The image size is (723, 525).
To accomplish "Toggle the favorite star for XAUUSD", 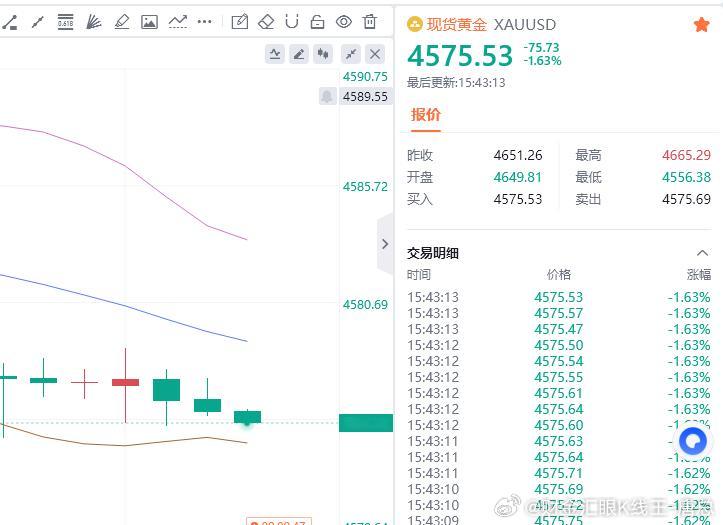I will click(701, 24).
